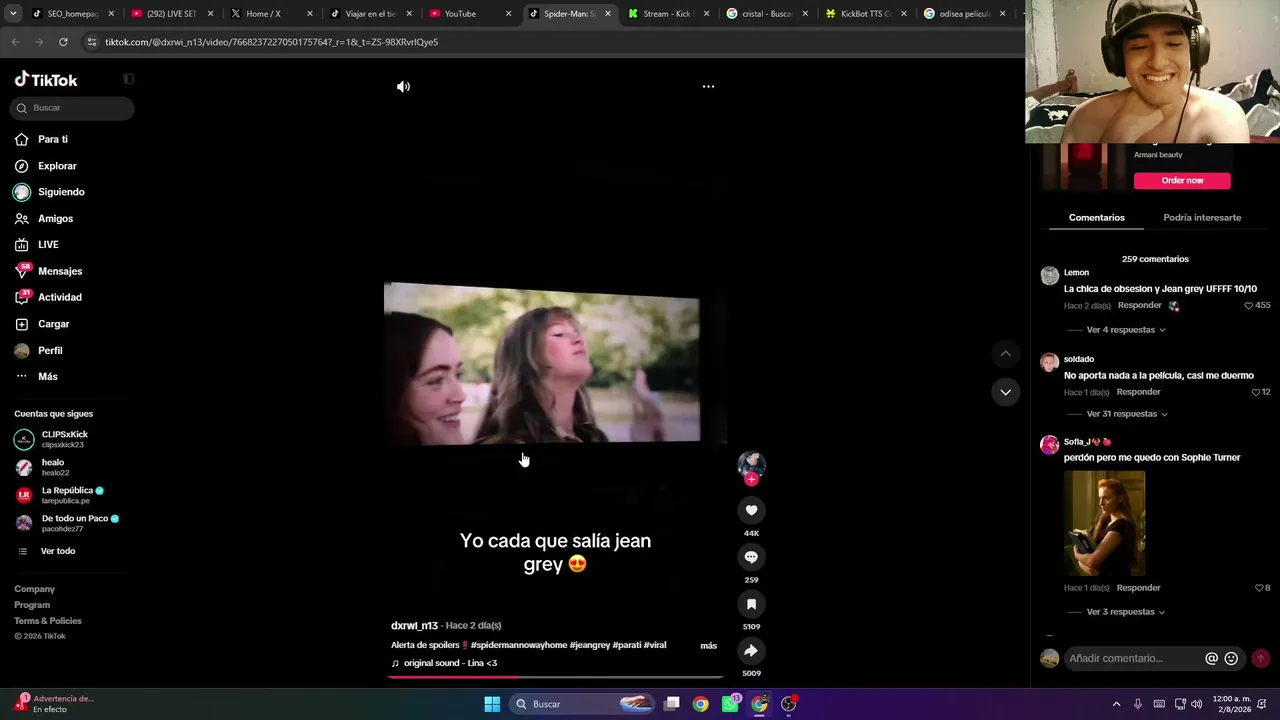Image resolution: width=1280 pixels, height=720 pixels.
Task: Switch to the YouTube browser tab
Action: [x=470, y=14]
